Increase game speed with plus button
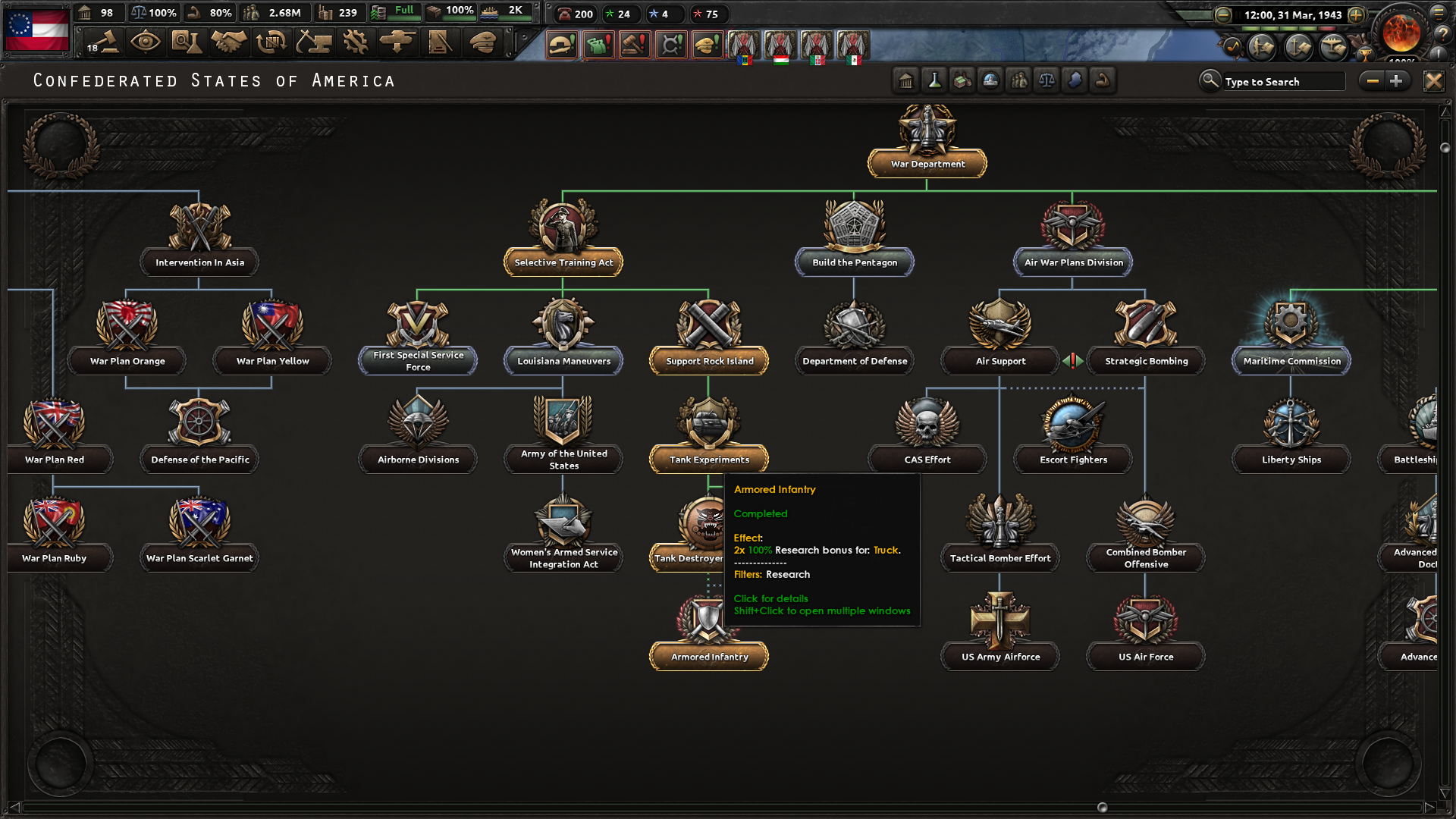This screenshot has width=1456, height=819. point(1356,14)
